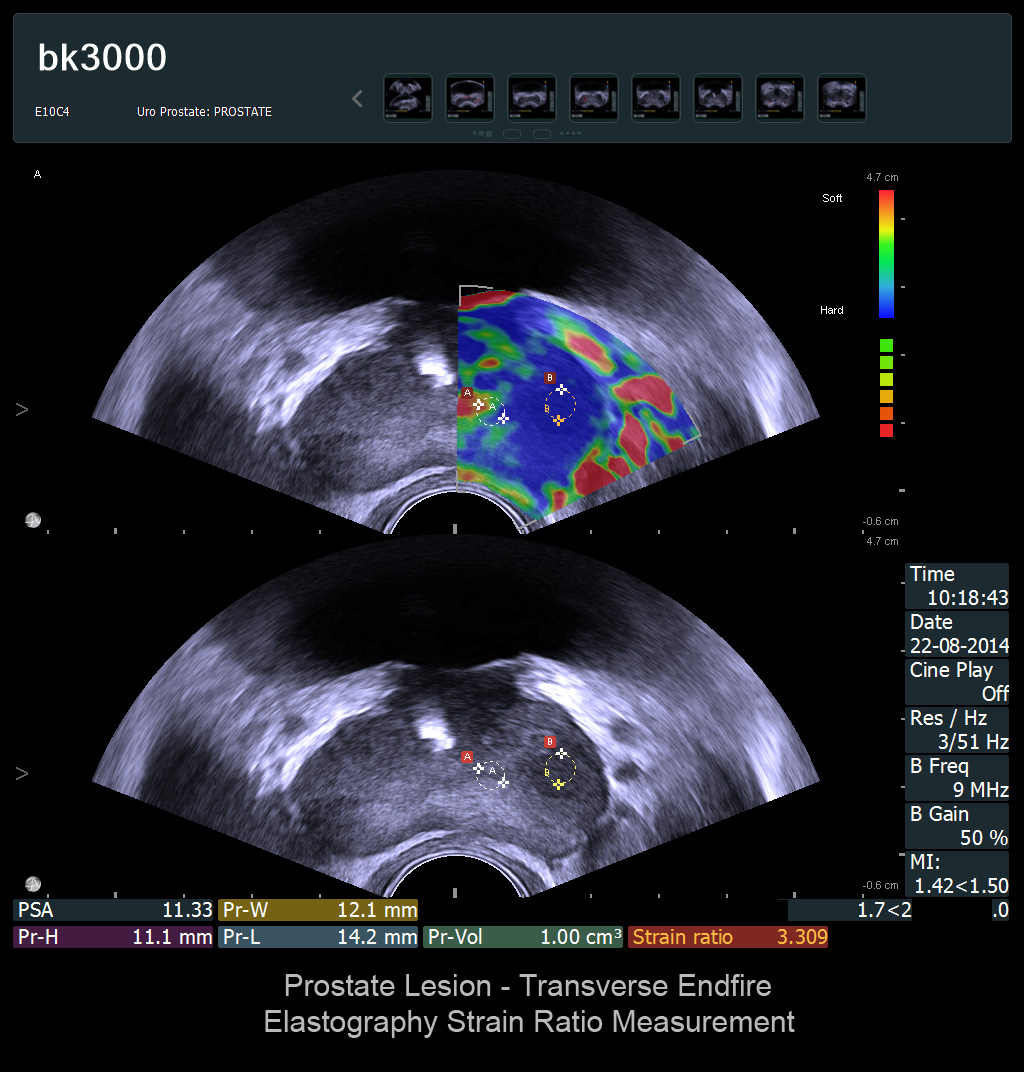Image resolution: width=1024 pixels, height=1072 pixels.
Task: Open the B Gain 50 % control
Action: (x=958, y=826)
